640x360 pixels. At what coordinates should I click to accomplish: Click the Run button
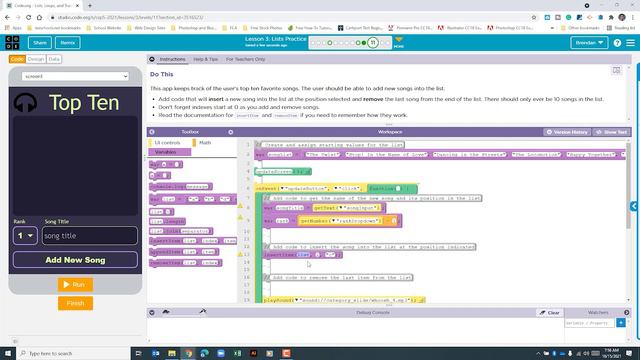[x=75, y=284]
